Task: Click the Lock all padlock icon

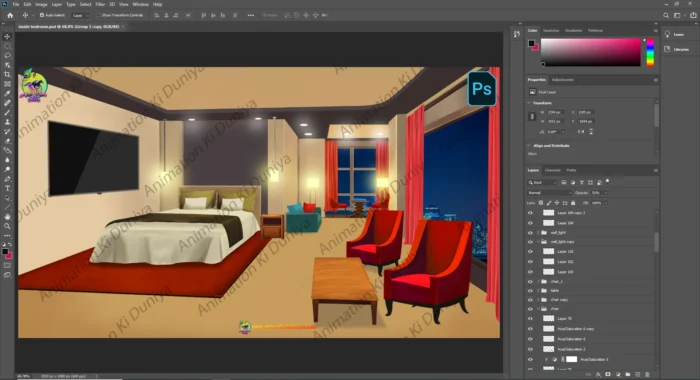Action: click(x=573, y=203)
